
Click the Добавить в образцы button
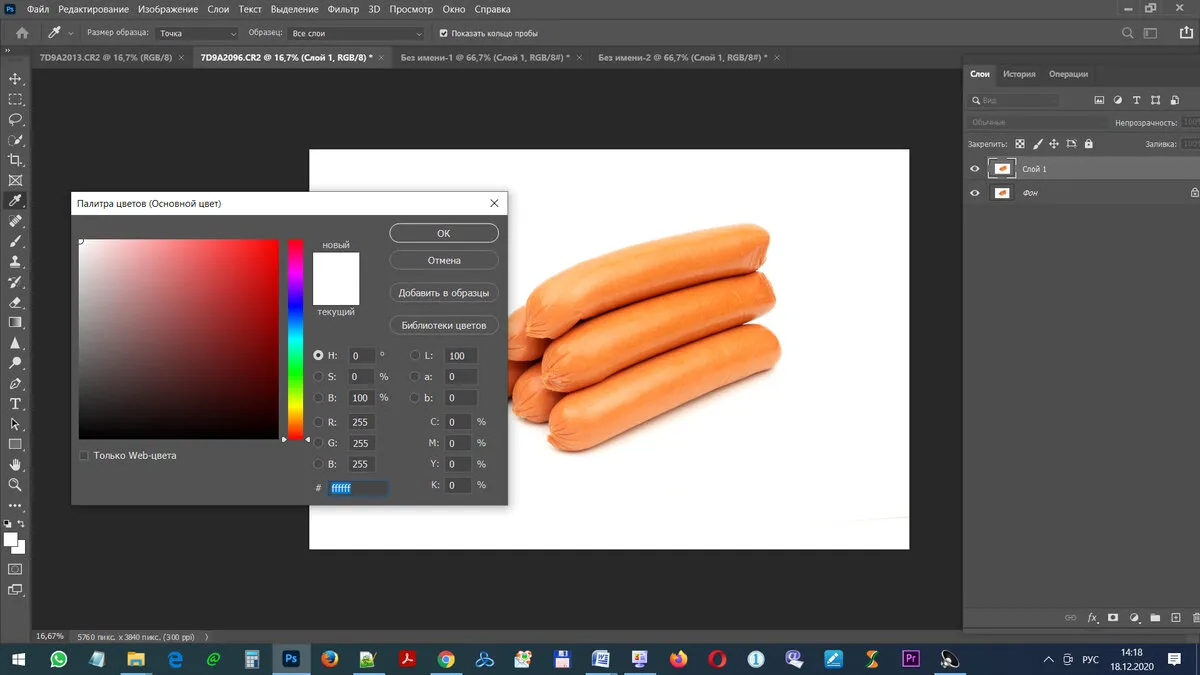click(444, 293)
